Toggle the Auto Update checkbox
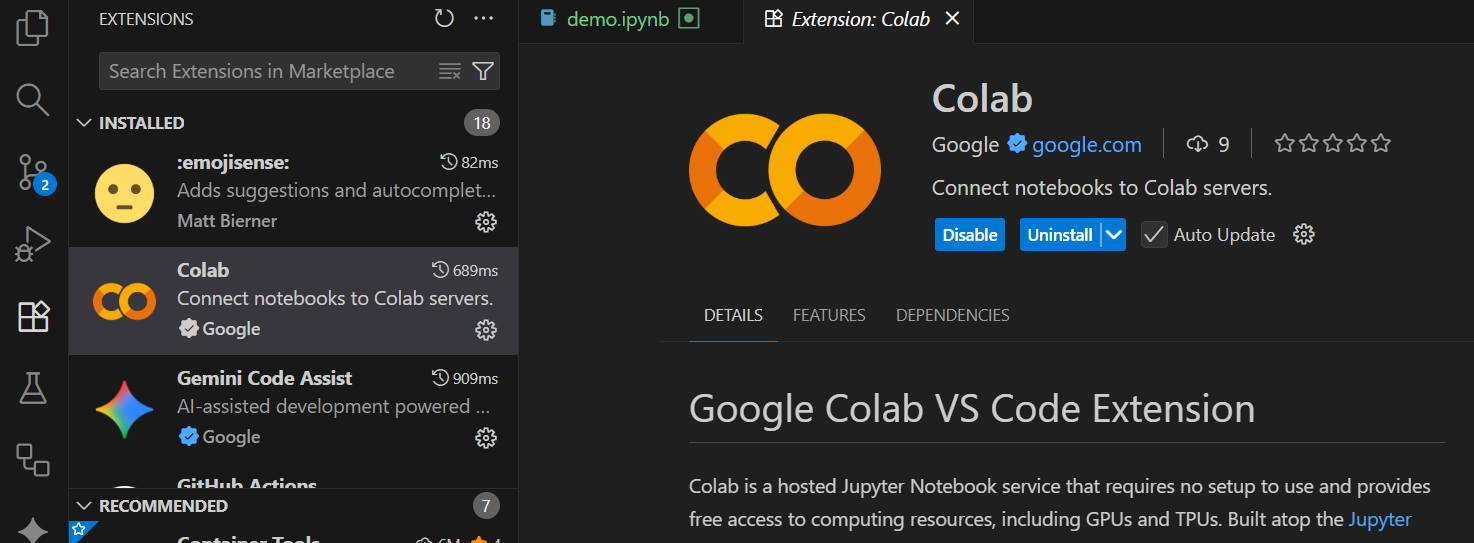The image size is (1474, 543). [x=1154, y=235]
